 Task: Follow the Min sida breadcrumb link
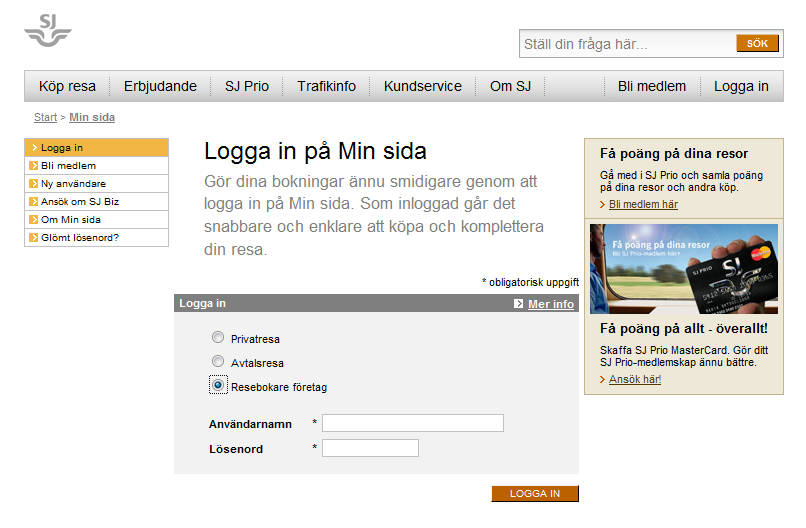[92, 117]
